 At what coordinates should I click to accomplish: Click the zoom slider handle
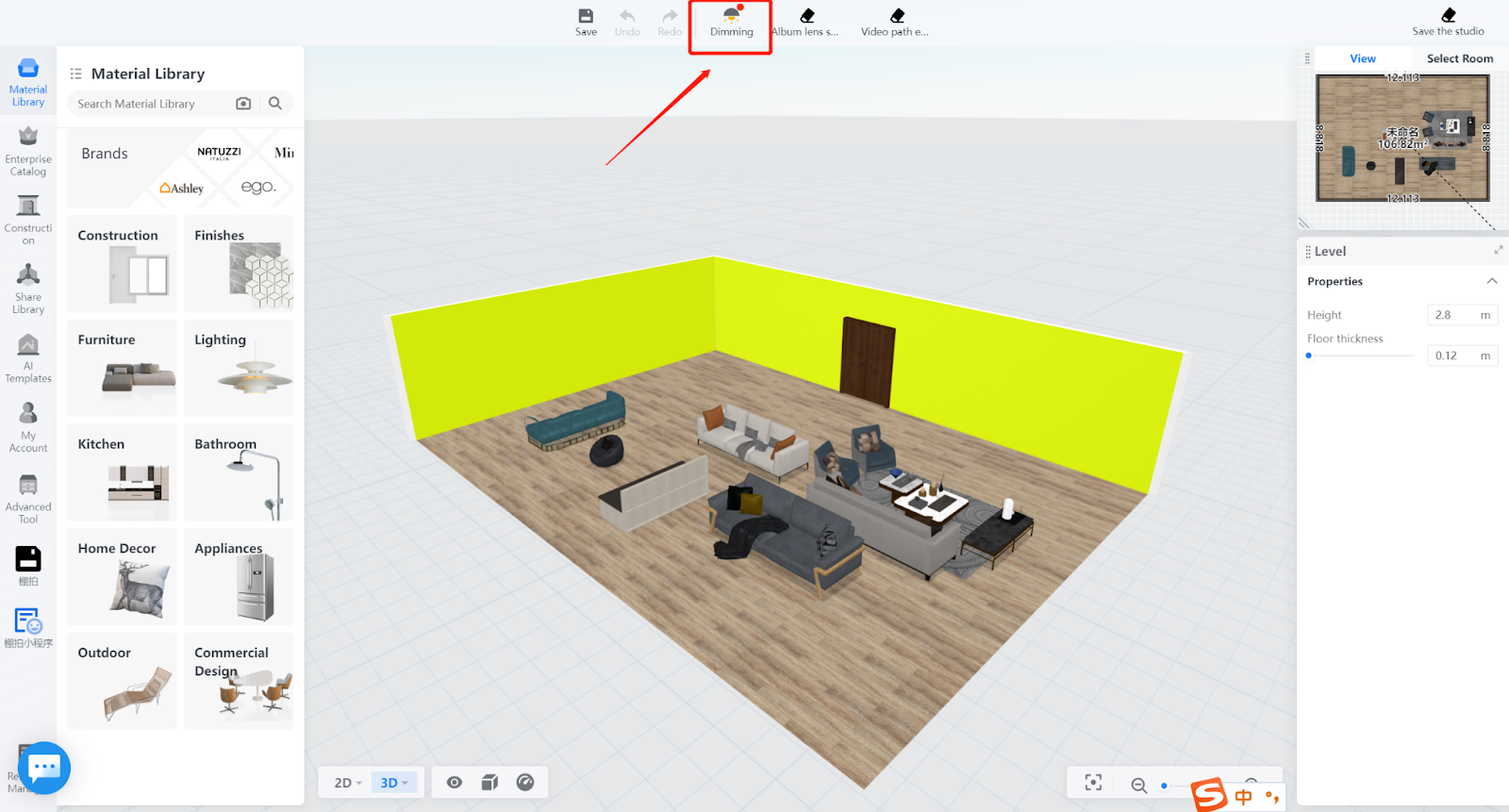(x=1164, y=785)
